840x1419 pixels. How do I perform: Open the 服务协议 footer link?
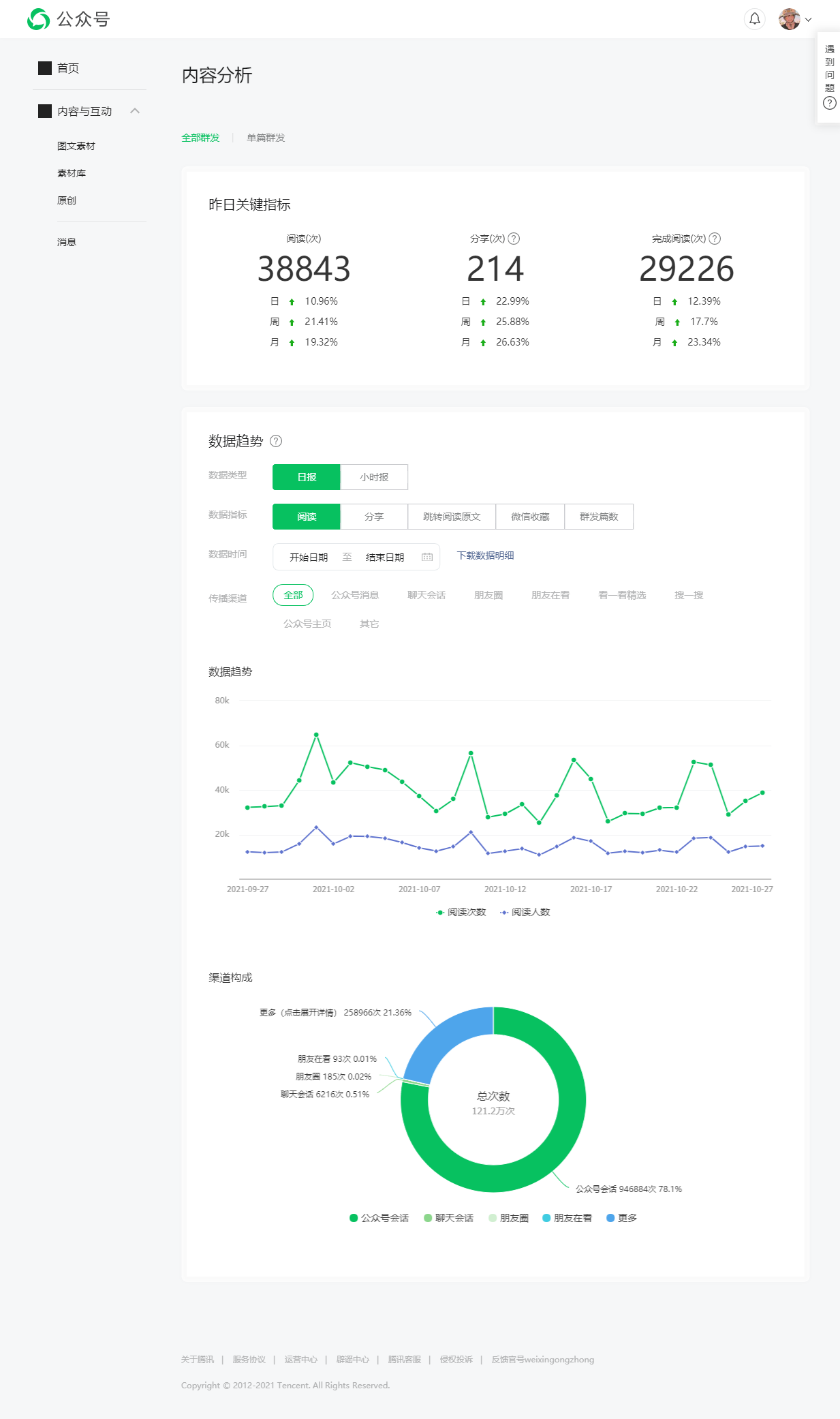[x=249, y=1359]
